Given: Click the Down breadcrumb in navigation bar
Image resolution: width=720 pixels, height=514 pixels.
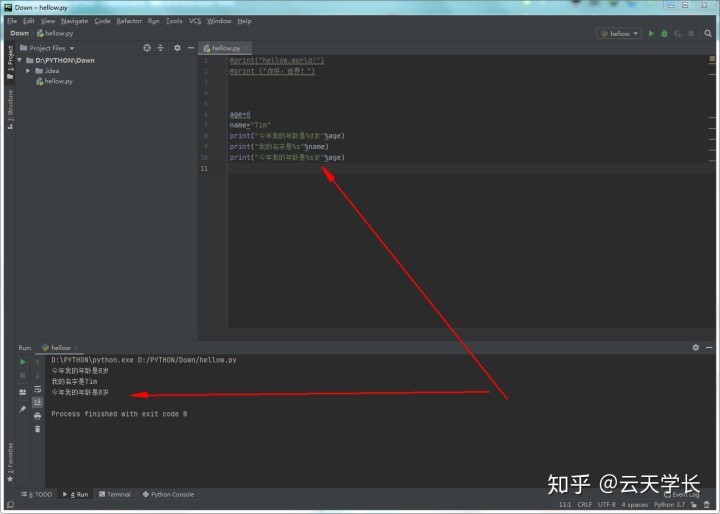Looking at the screenshot, I should click(x=19, y=33).
